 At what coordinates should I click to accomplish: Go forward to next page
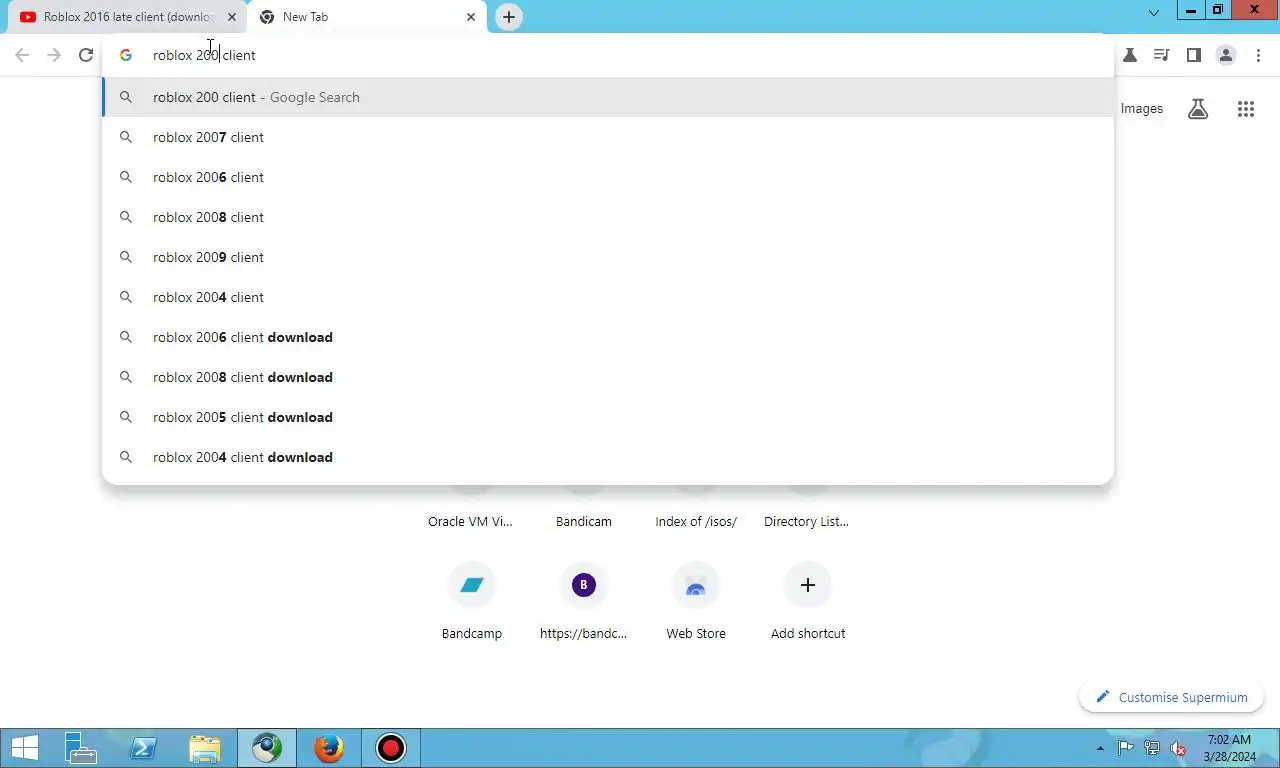point(54,55)
